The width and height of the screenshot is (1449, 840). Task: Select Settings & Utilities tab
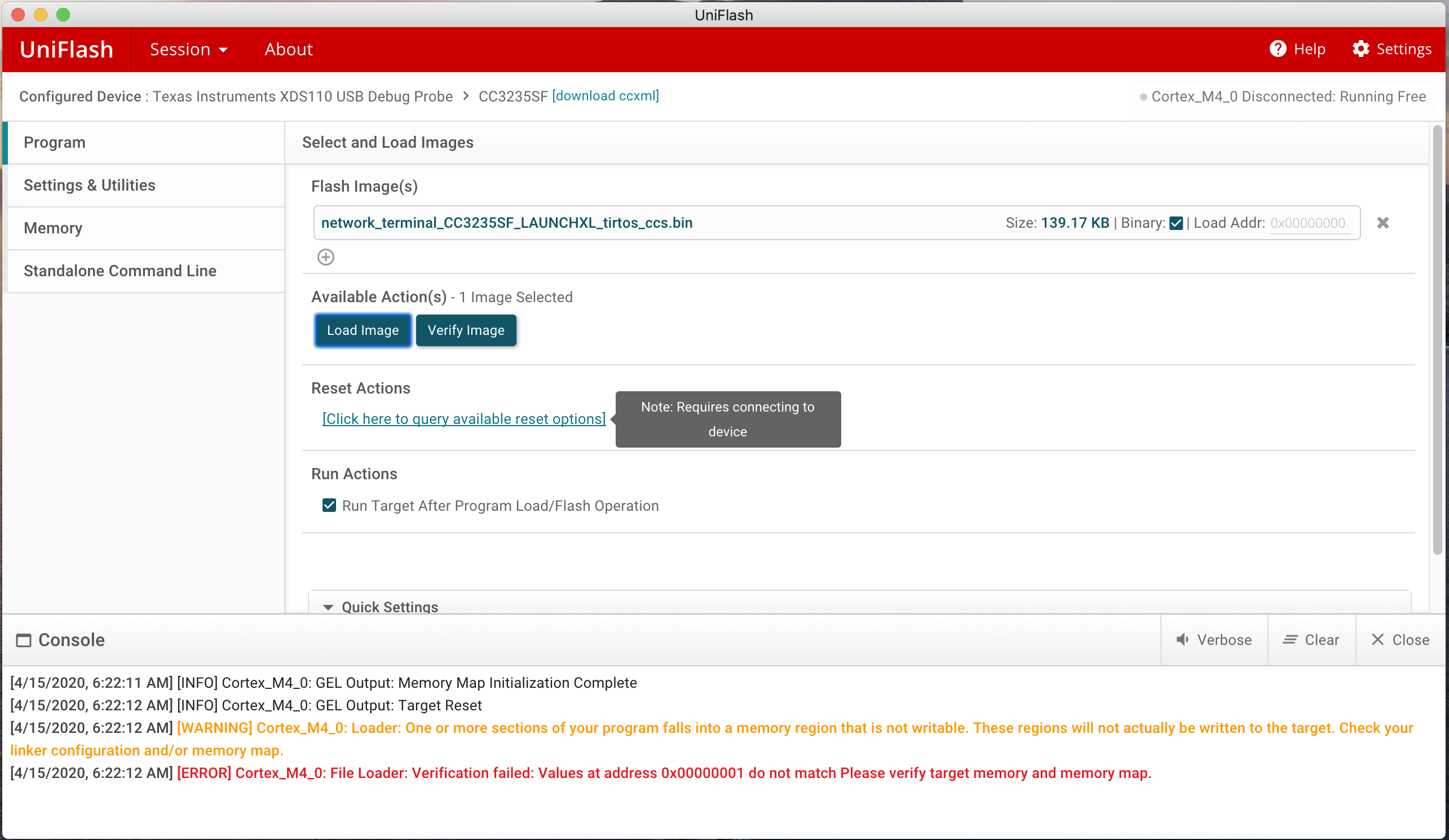89,185
